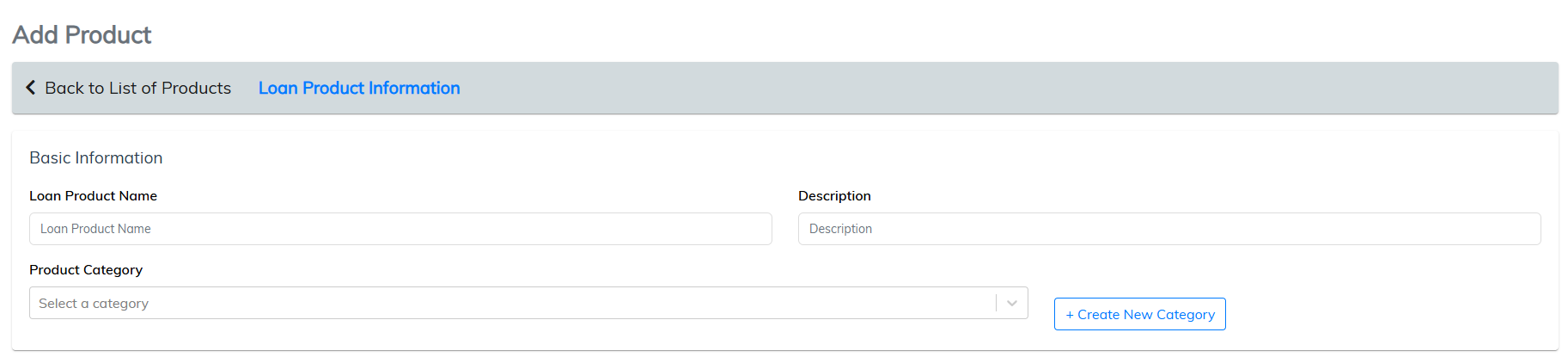
Task: Click the 'Select a category' placeholder text
Action: click(94, 304)
